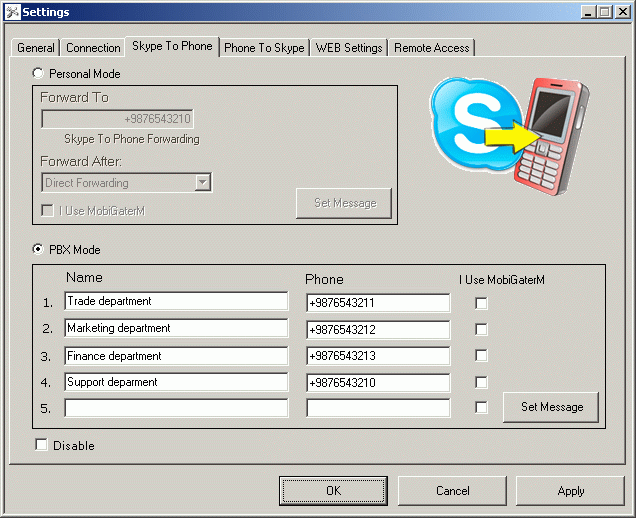The width and height of the screenshot is (636, 518).
Task: Check MobiGaterM box for Finance department
Action: [x=482, y=355]
